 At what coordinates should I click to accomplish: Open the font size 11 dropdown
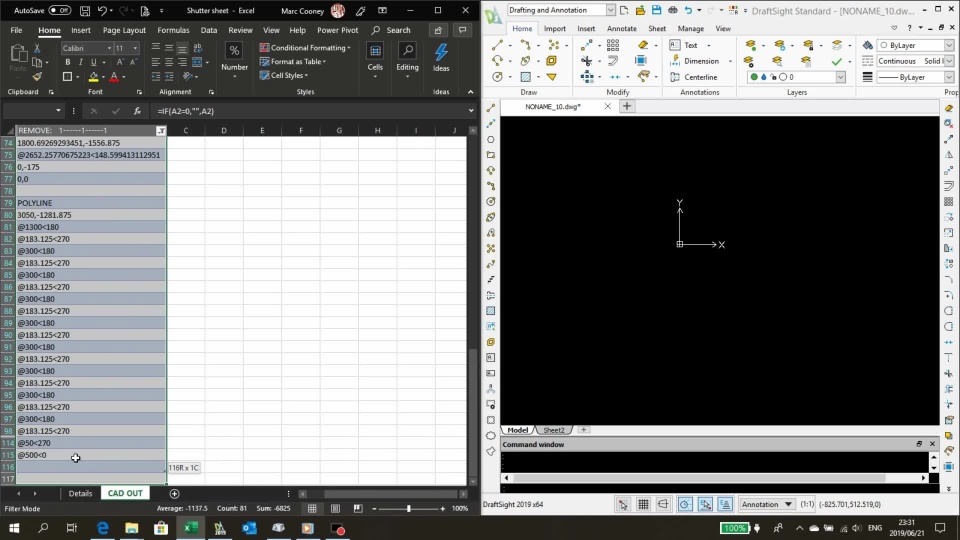(x=135, y=48)
